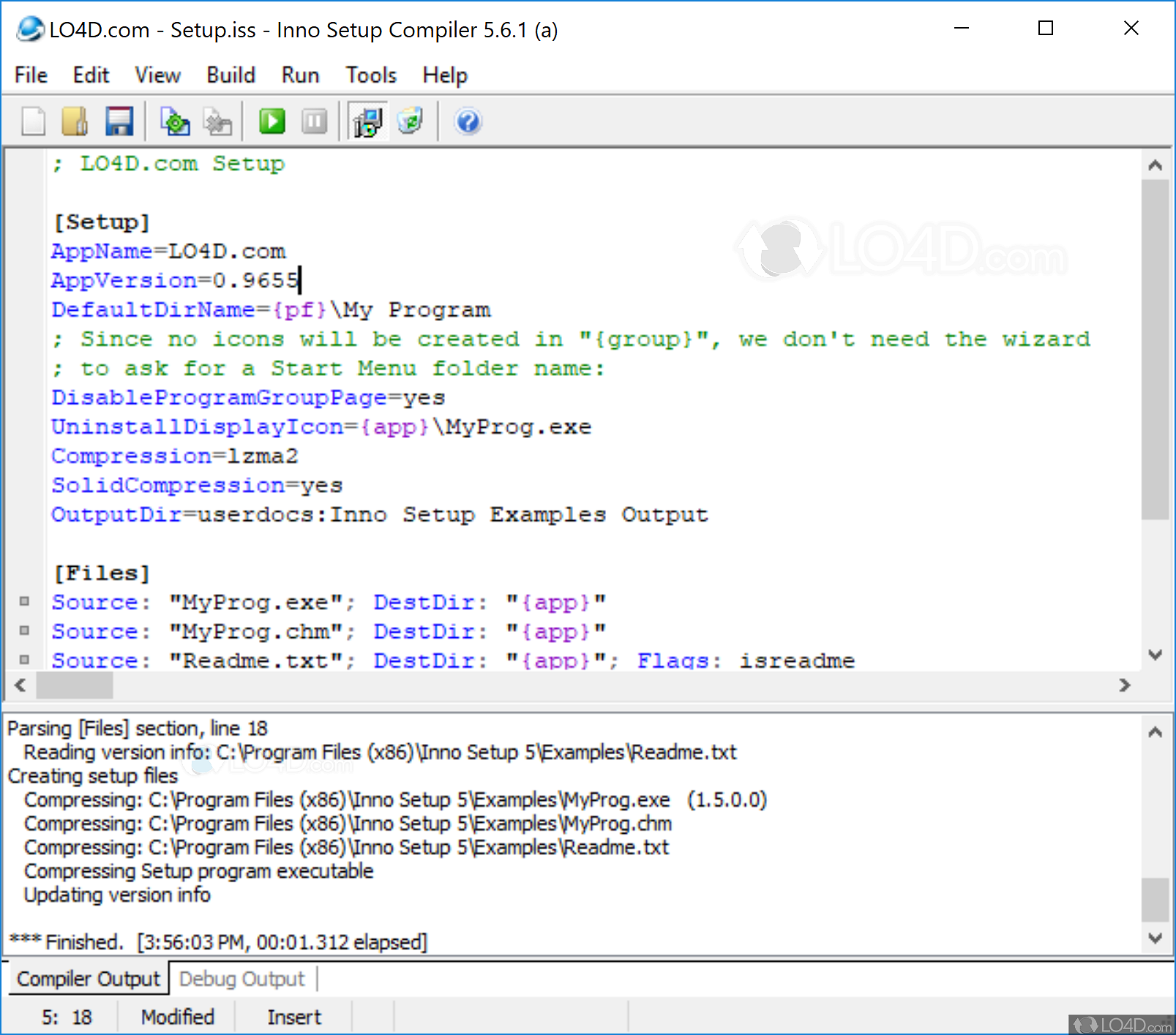Click the output pane scrollbar thumb
The image size is (1176, 1035).
[x=1155, y=900]
